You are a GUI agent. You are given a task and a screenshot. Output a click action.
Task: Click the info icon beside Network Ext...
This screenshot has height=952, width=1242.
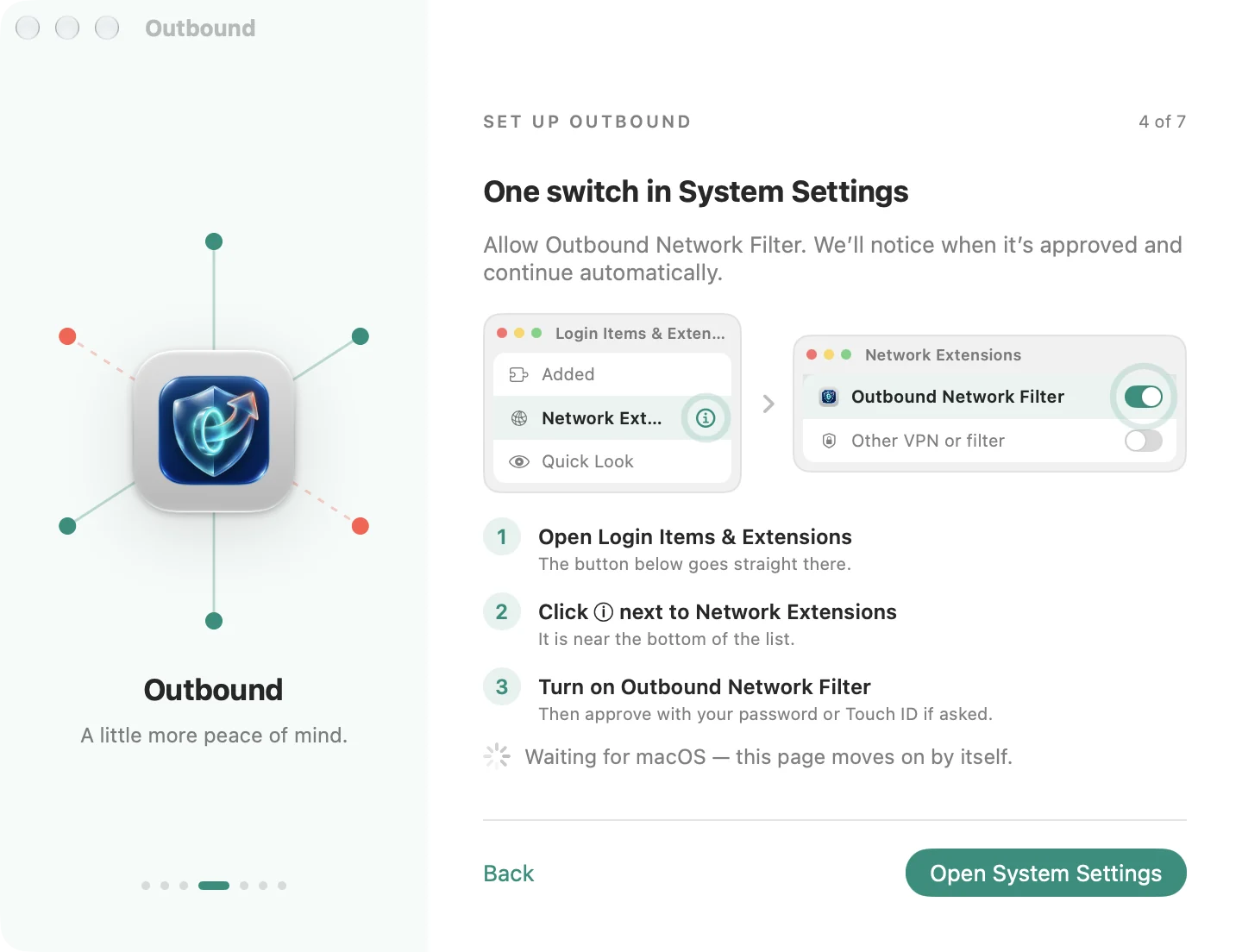coord(706,418)
